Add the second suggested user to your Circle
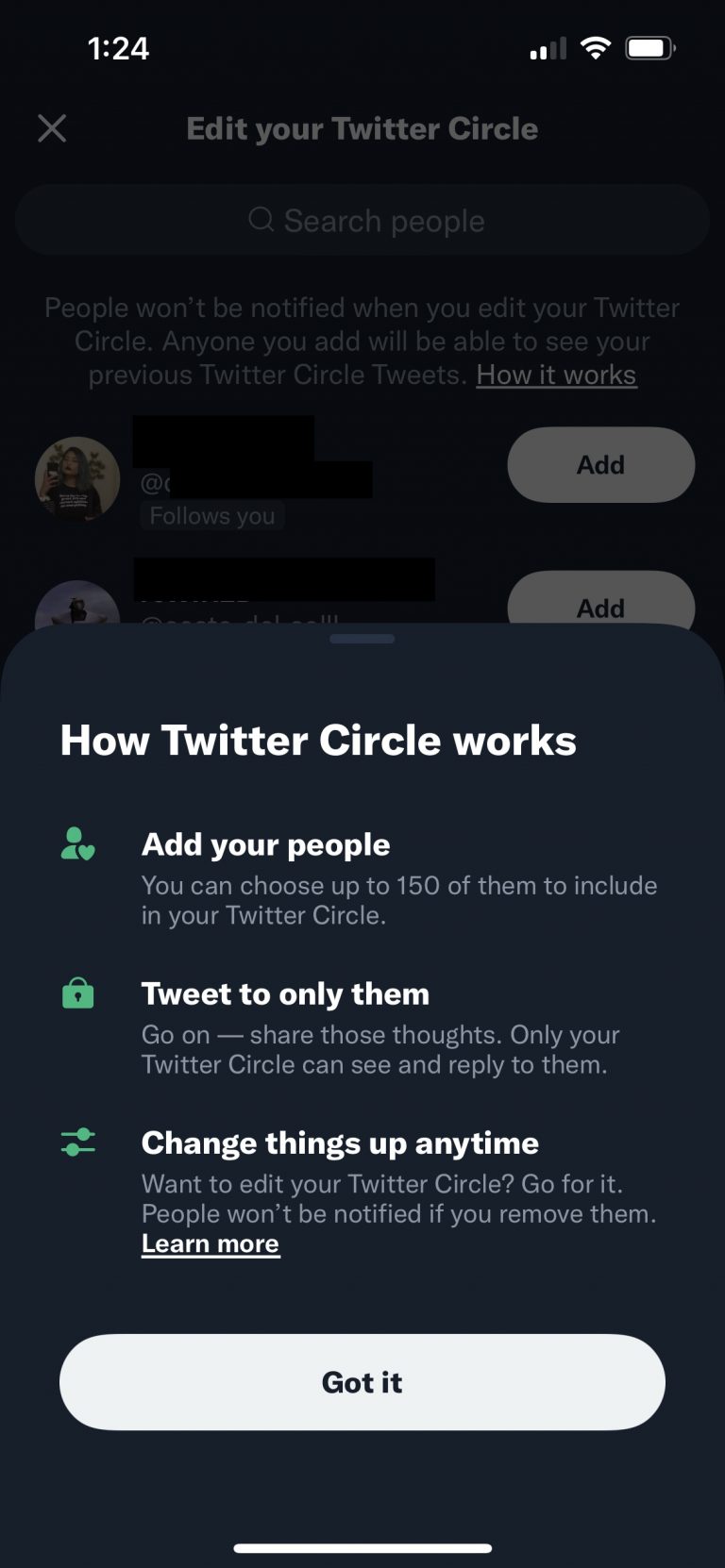The width and height of the screenshot is (725, 1568). click(x=600, y=608)
